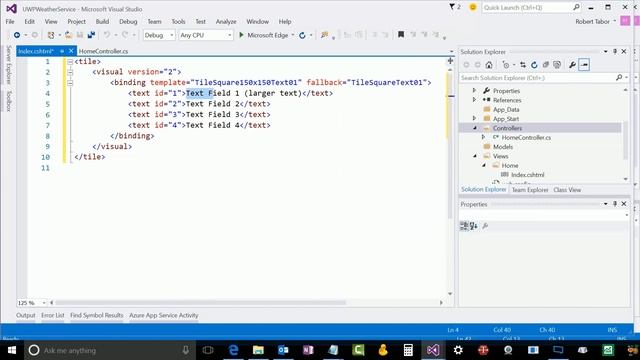
Task: Select HomeController.cs in Solution Explorer tree
Action: (x=526, y=138)
